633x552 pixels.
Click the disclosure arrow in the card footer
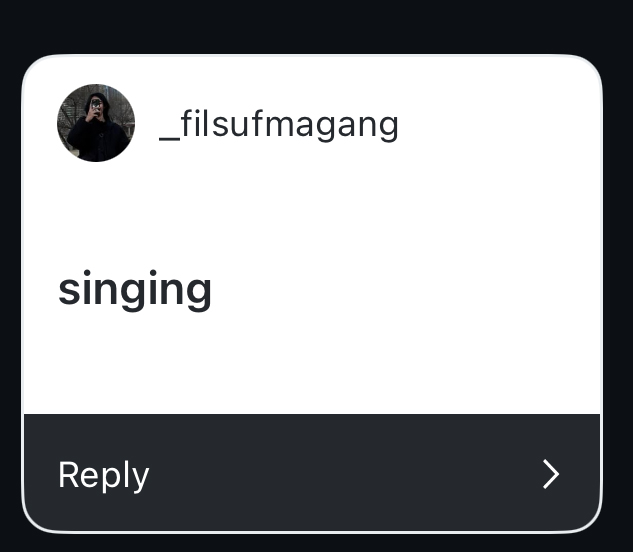550,475
